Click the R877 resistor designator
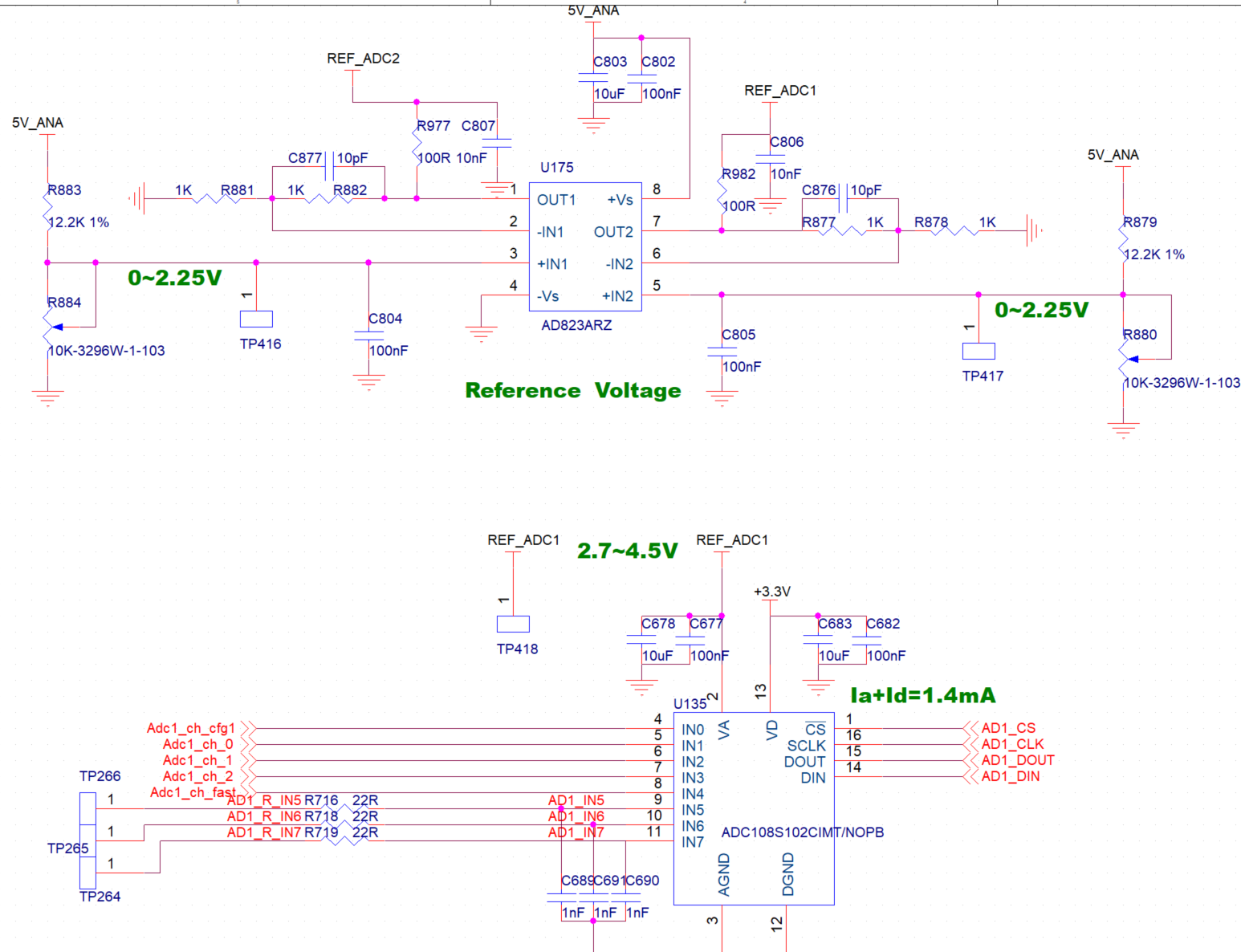Screen dimensions: 1241x952 [x=819, y=222]
